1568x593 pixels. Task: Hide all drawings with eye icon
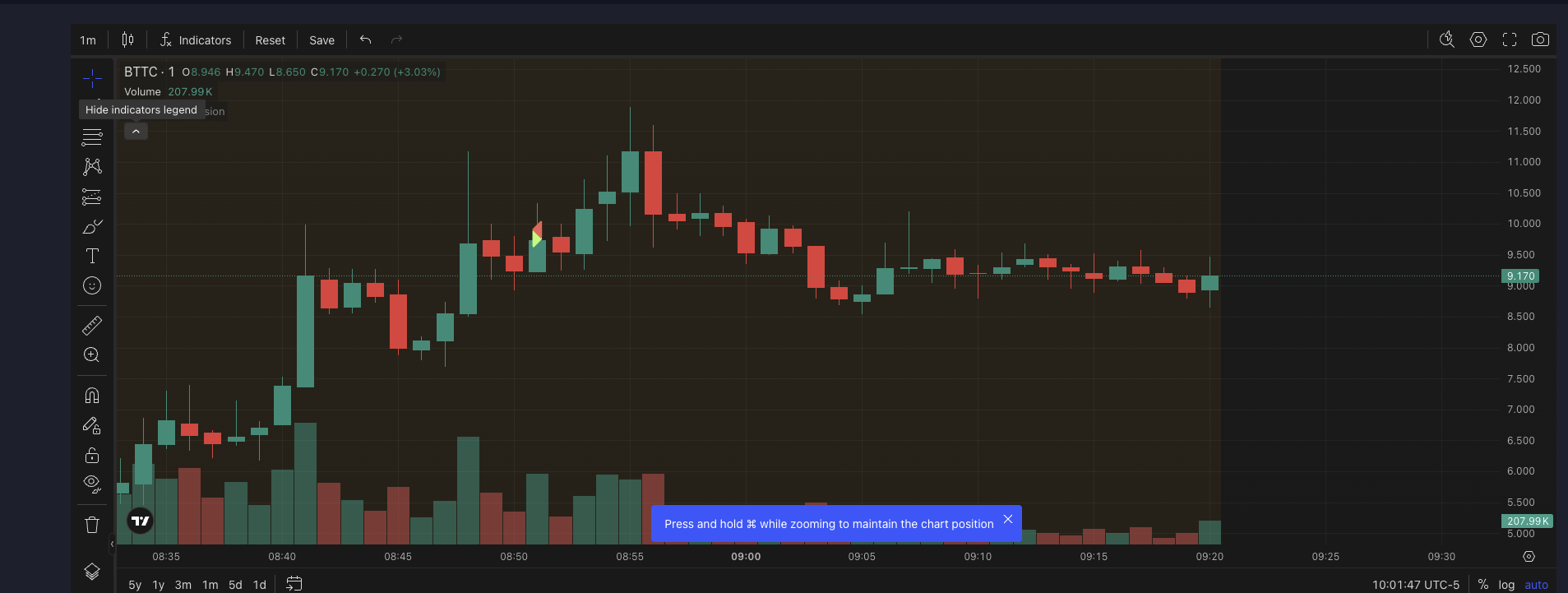[x=92, y=483]
